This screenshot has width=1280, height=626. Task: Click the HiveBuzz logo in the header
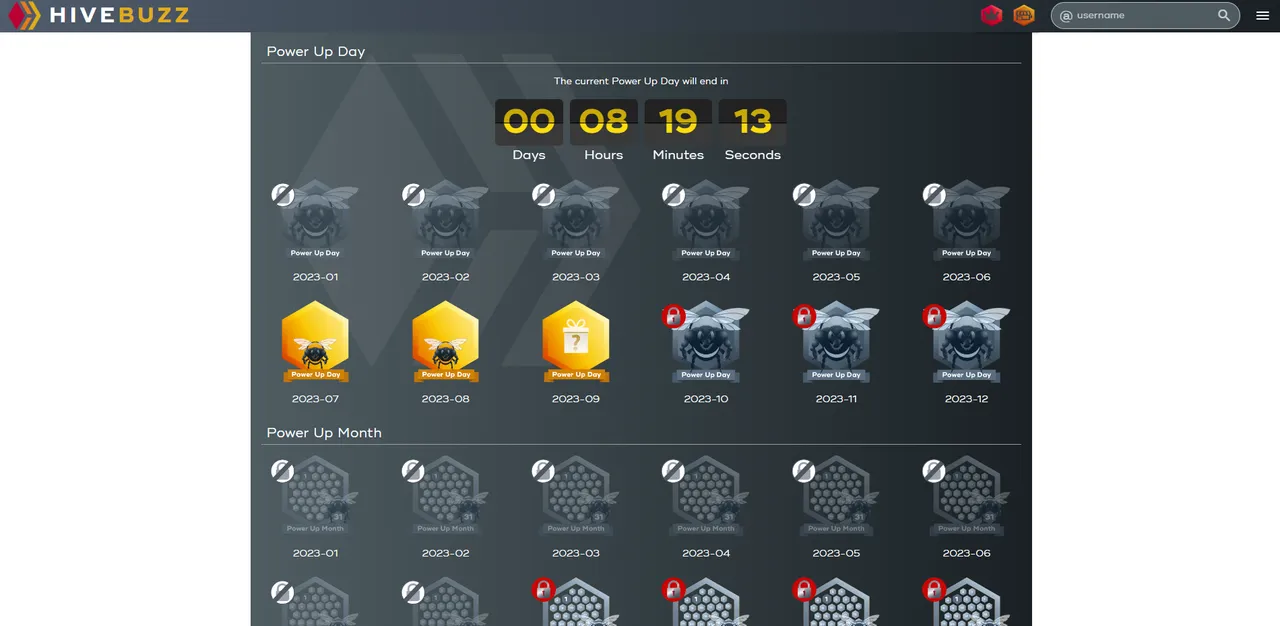(x=97, y=15)
